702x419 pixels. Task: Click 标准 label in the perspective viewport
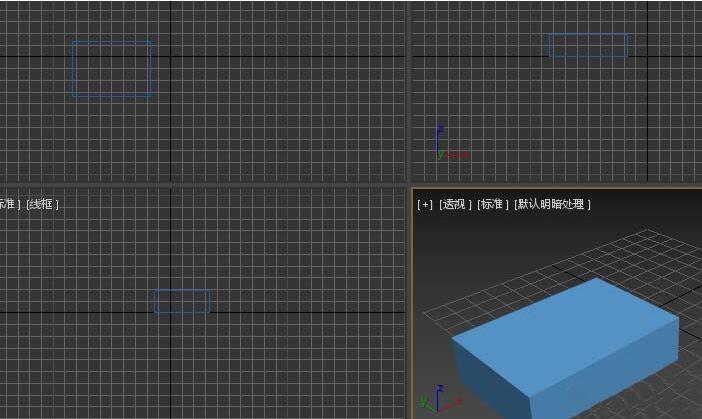pos(493,204)
